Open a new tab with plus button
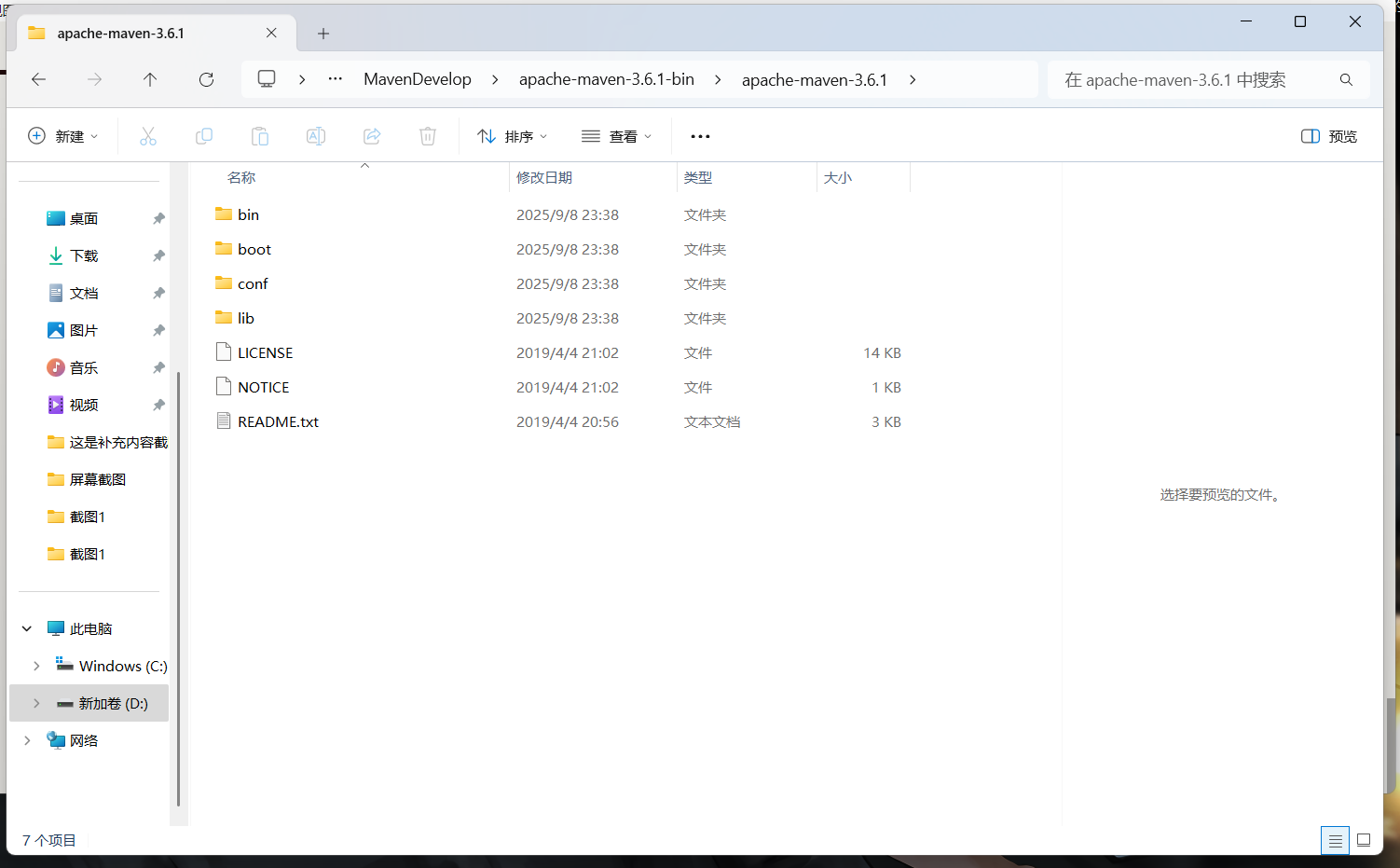This screenshot has height=868, width=1400. tap(323, 34)
